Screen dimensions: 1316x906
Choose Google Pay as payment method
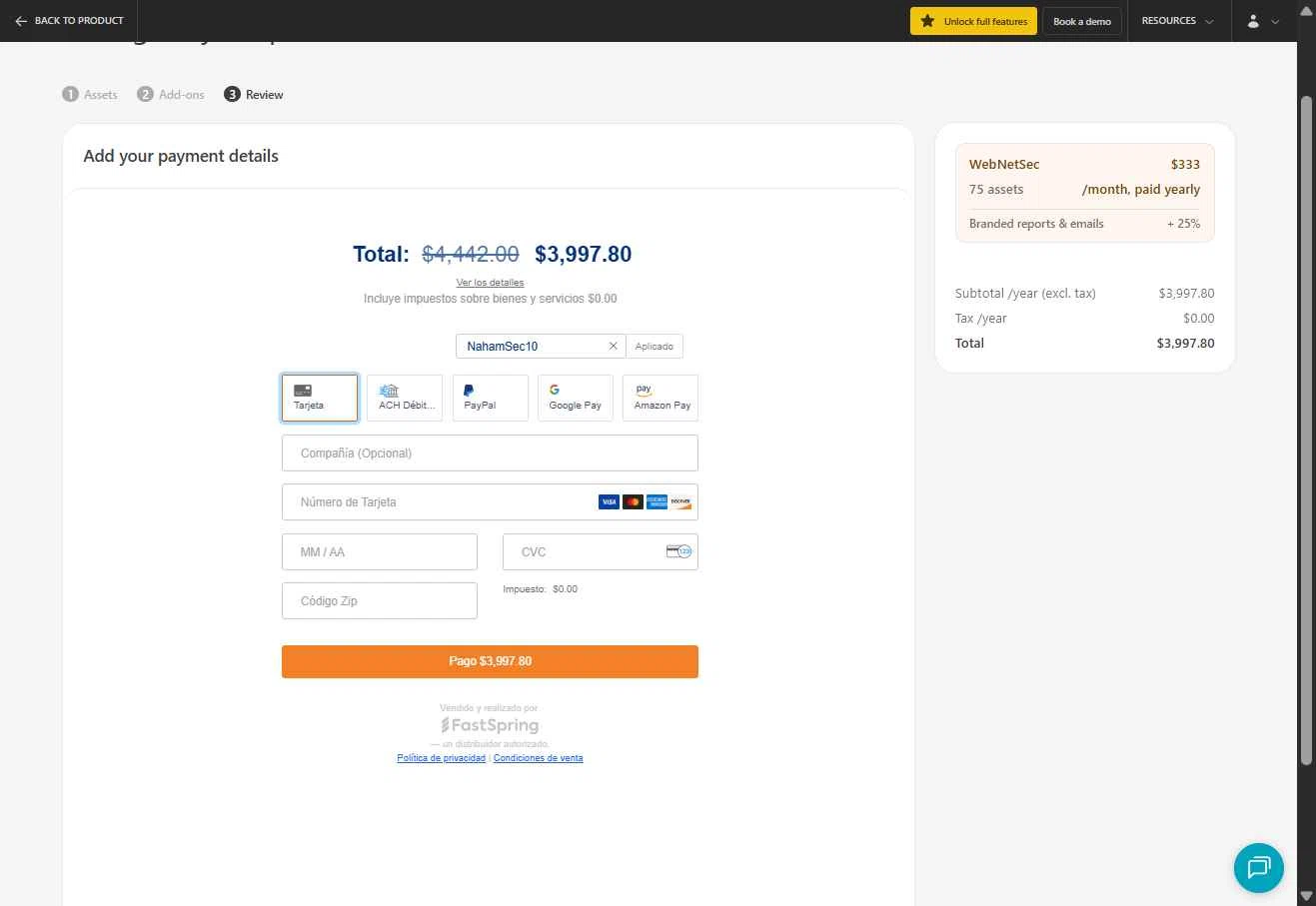pyautogui.click(x=576, y=398)
